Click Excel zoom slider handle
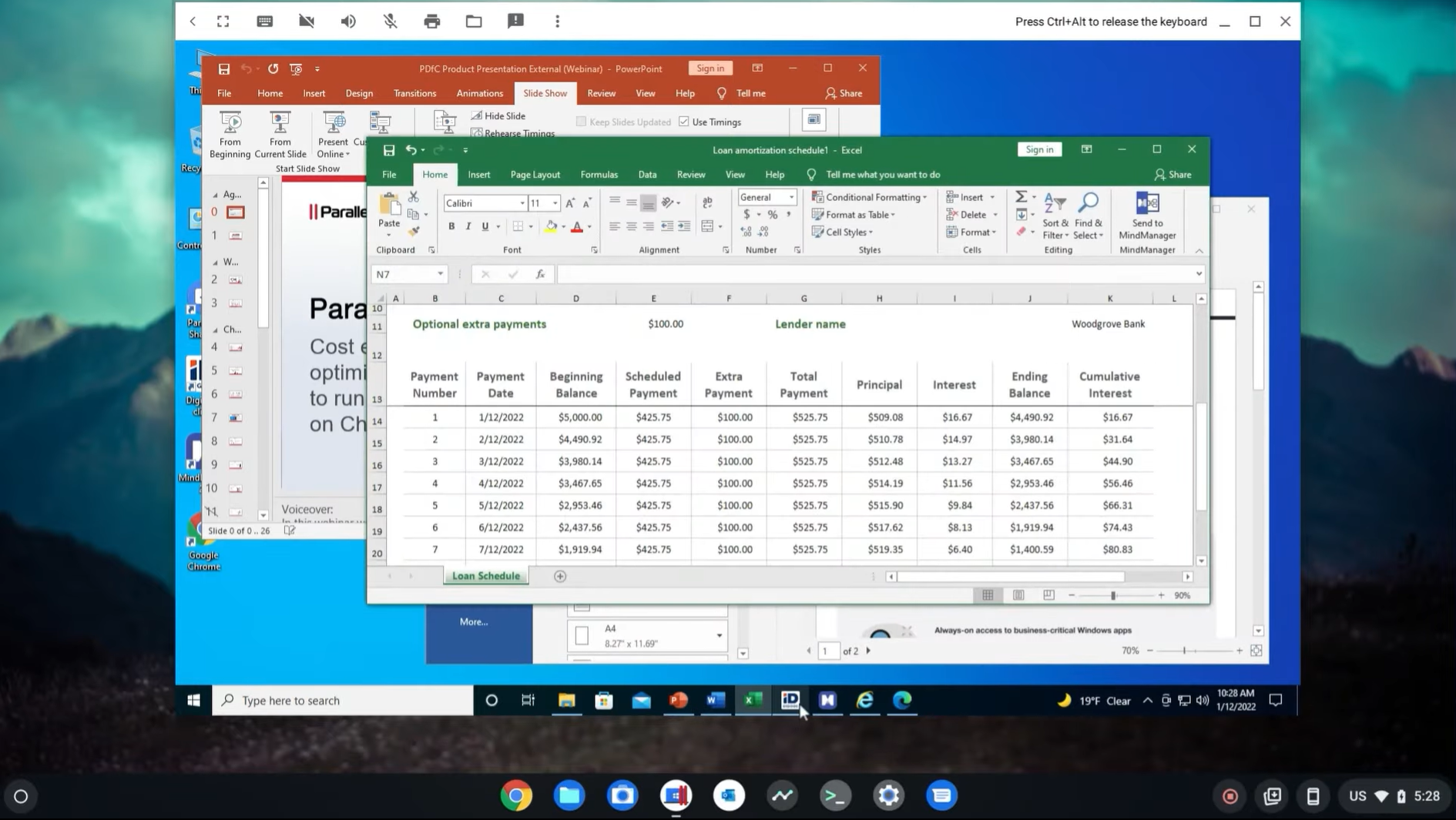1456x820 pixels. click(1112, 595)
